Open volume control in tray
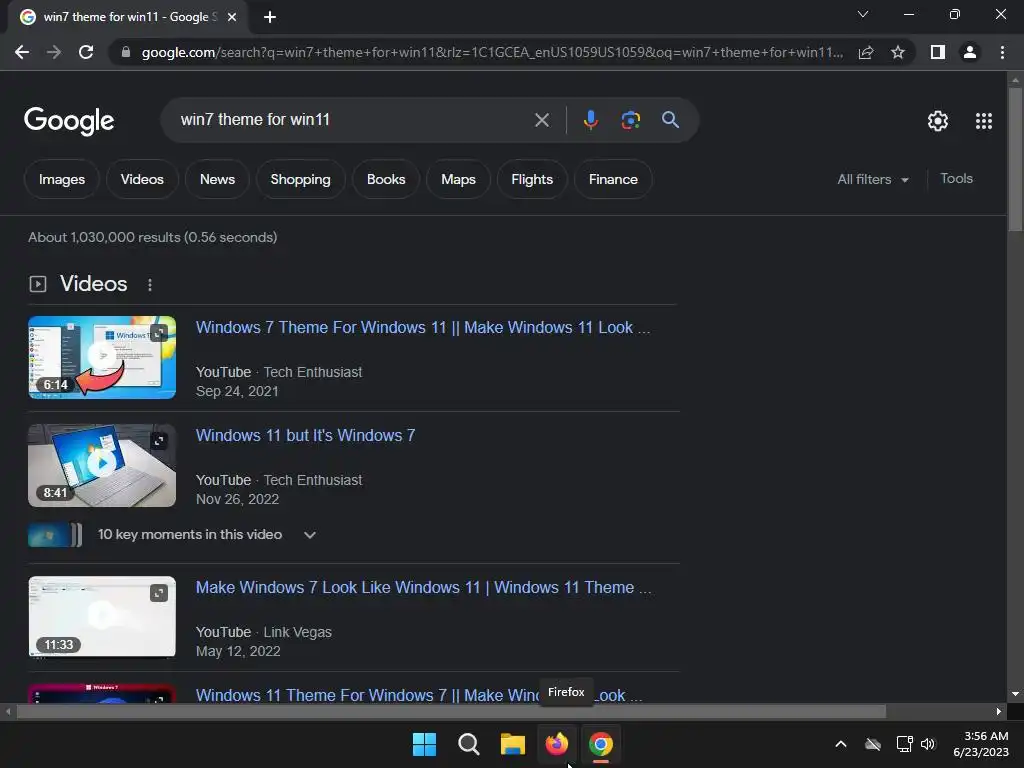The height and width of the screenshot is (768, 1024). click(928, 744)
